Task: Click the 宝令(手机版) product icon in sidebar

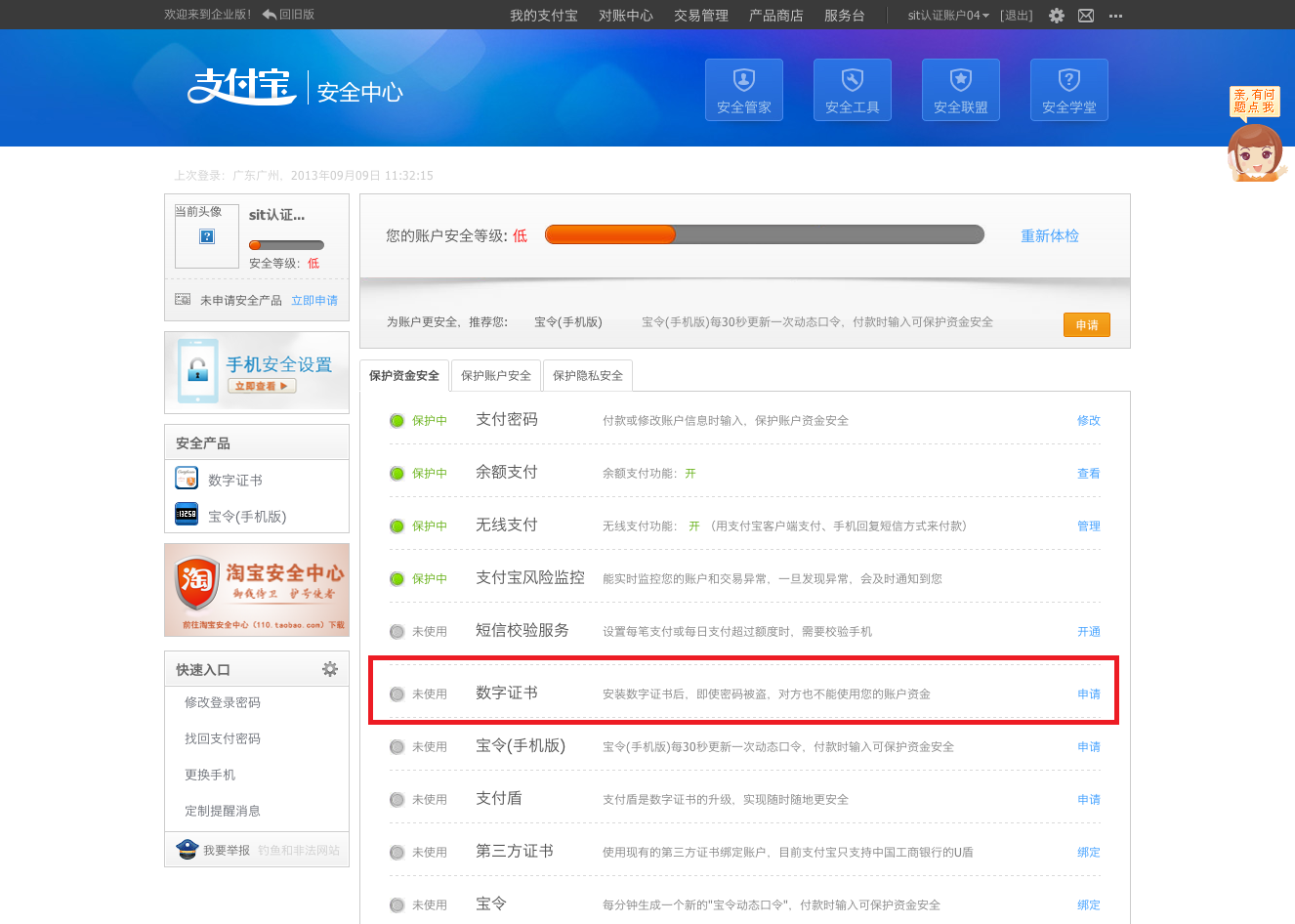Action: pos(187,514)
